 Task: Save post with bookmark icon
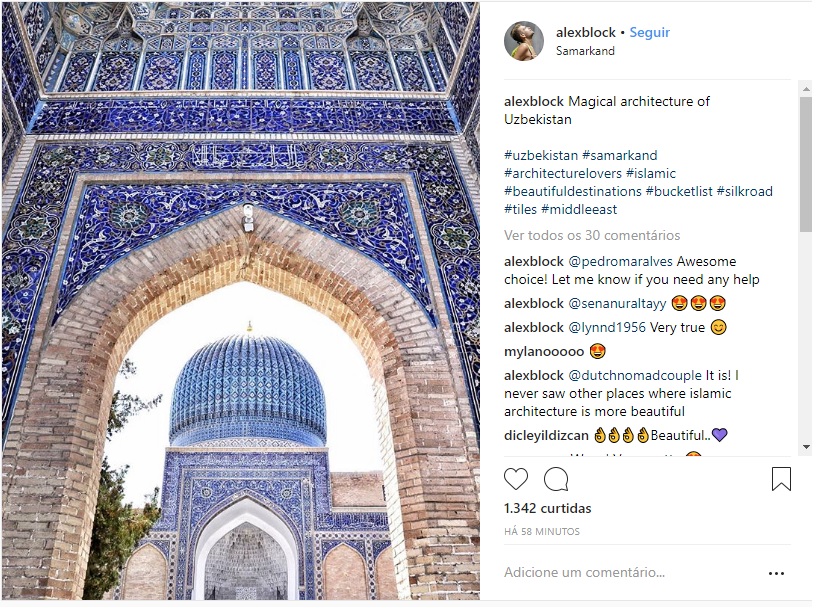pos(781,479)
